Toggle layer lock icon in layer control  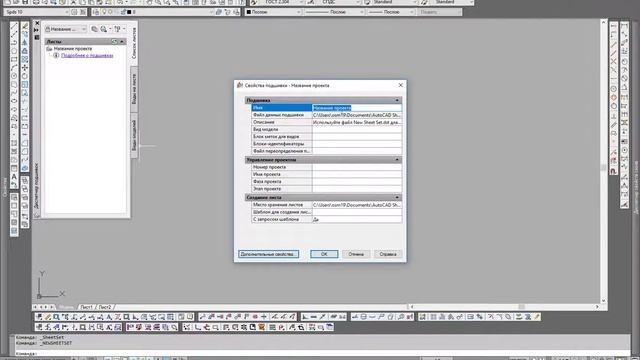[122, 12]
